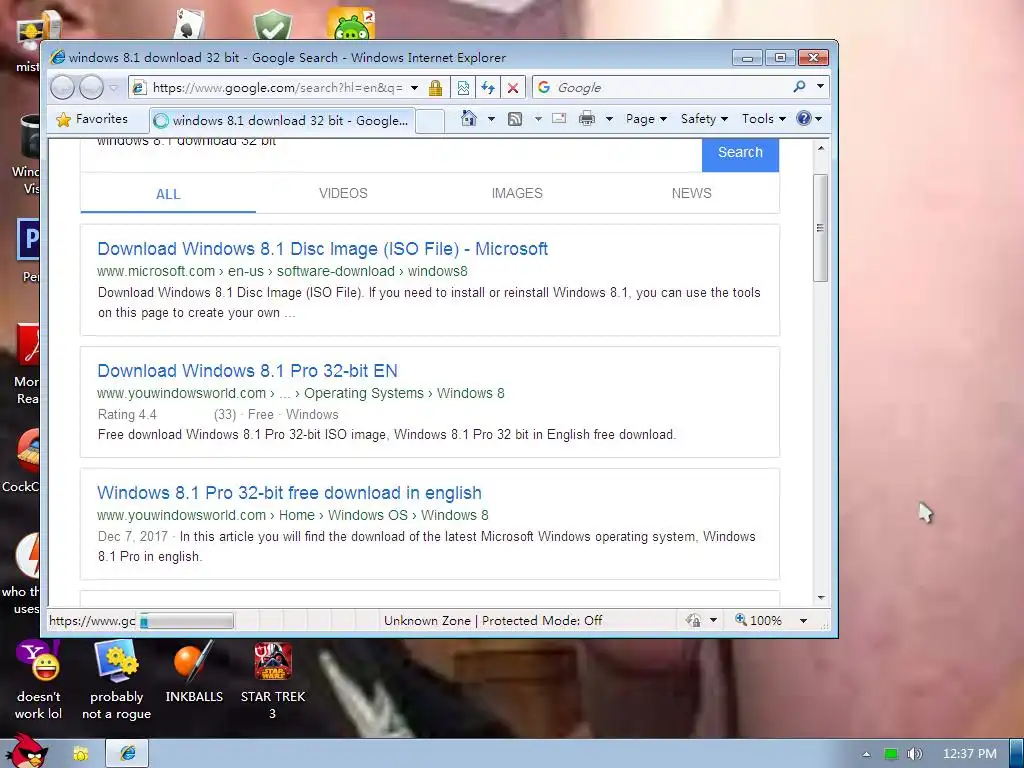Image resolution: width=1024 pixels, height=768 pixels.
Task: Click the 12:37 PM clock
Action: coord(970,754)
